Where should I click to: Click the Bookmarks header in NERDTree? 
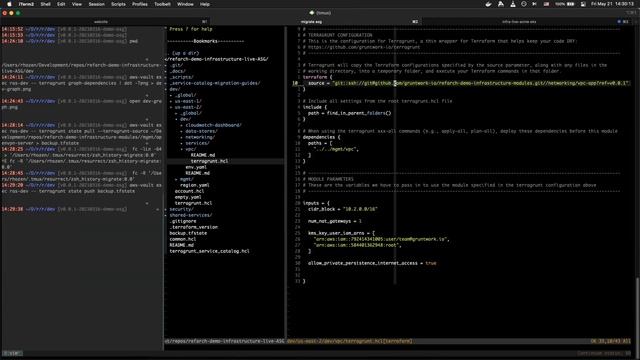point(206,41)
